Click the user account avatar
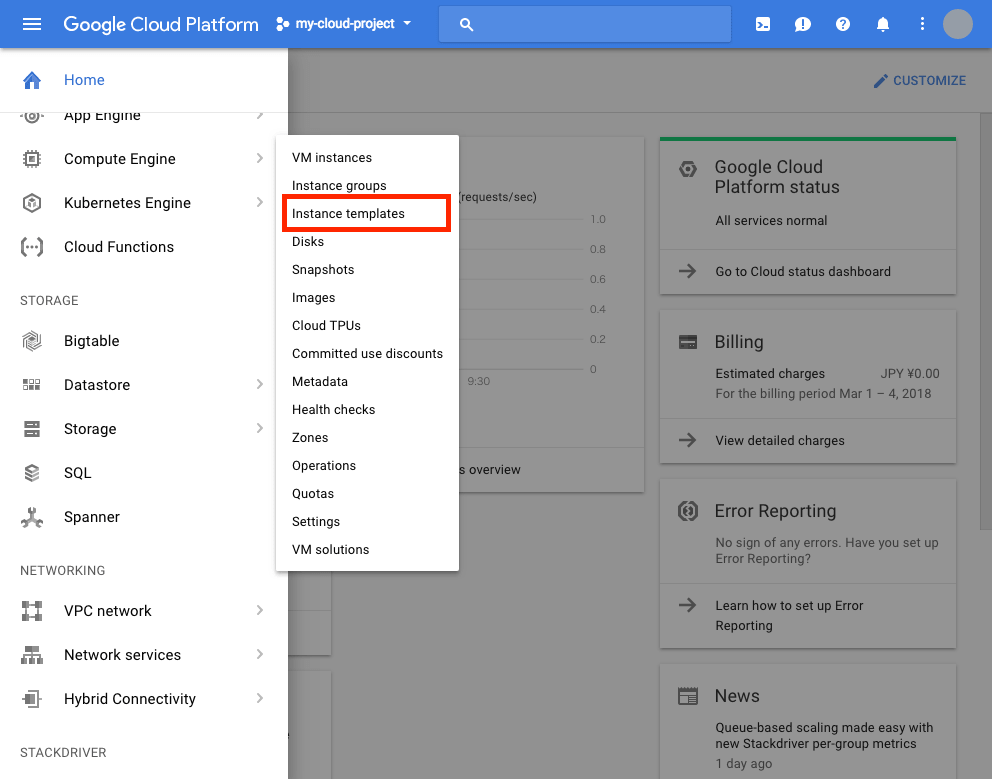Screen dimensions: 992x779 (958, 24)
